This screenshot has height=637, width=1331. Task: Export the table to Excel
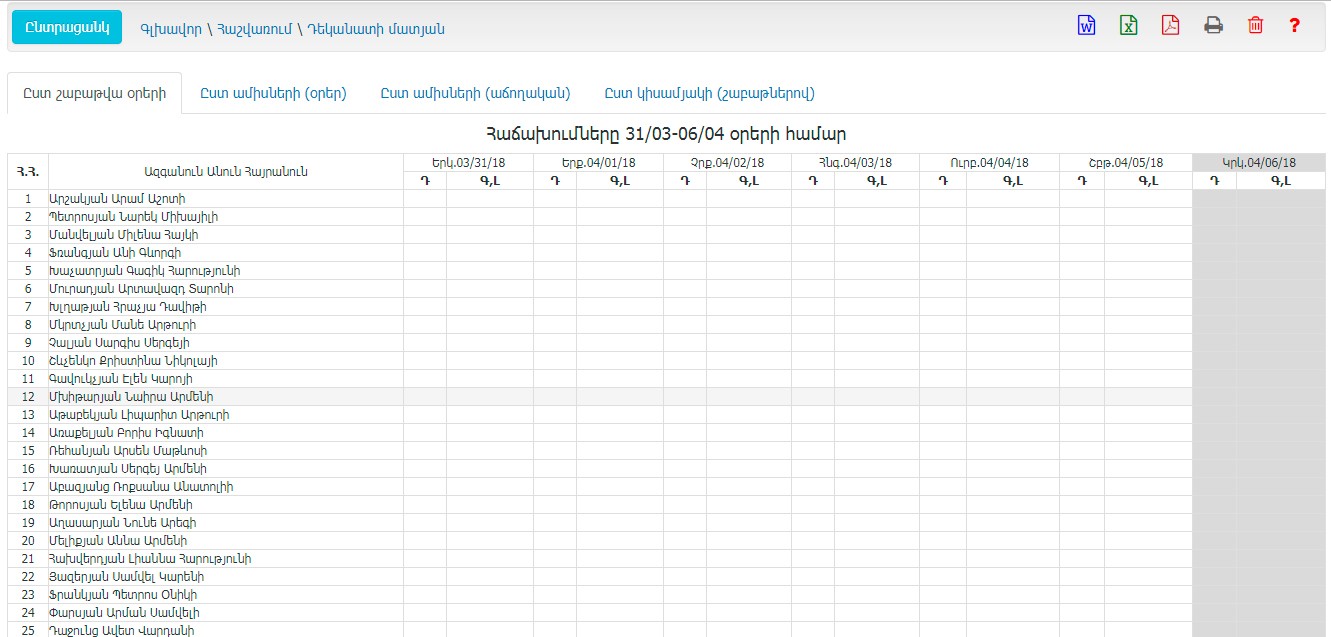tap(1128, 26)
